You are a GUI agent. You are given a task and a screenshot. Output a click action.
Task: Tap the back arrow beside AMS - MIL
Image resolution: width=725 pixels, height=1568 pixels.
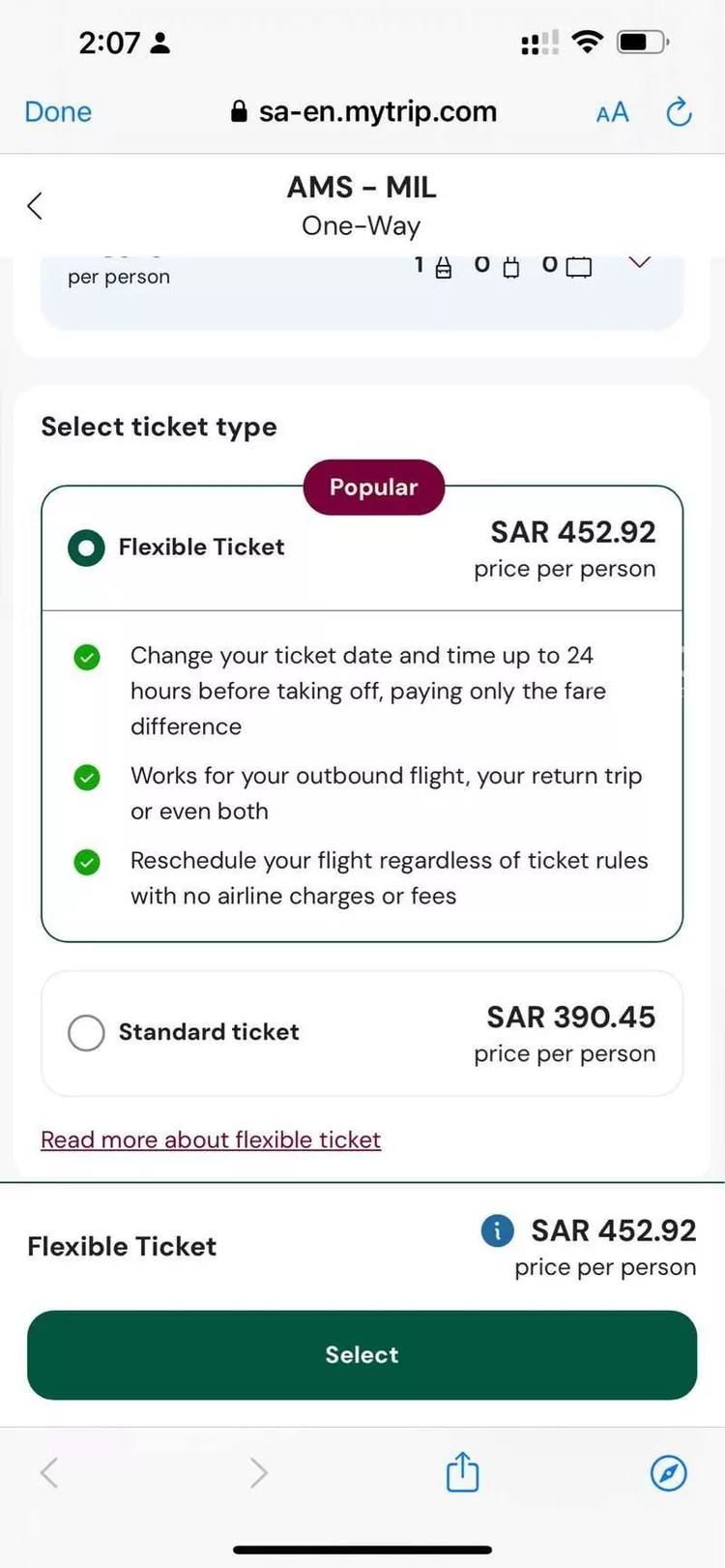pos(35,206)
